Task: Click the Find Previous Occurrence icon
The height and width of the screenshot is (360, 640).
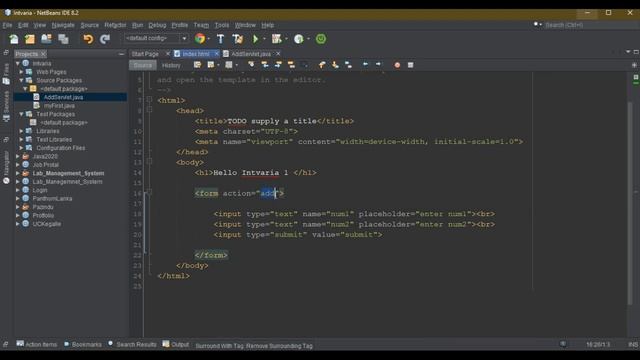Action: (x=265, y=65)
